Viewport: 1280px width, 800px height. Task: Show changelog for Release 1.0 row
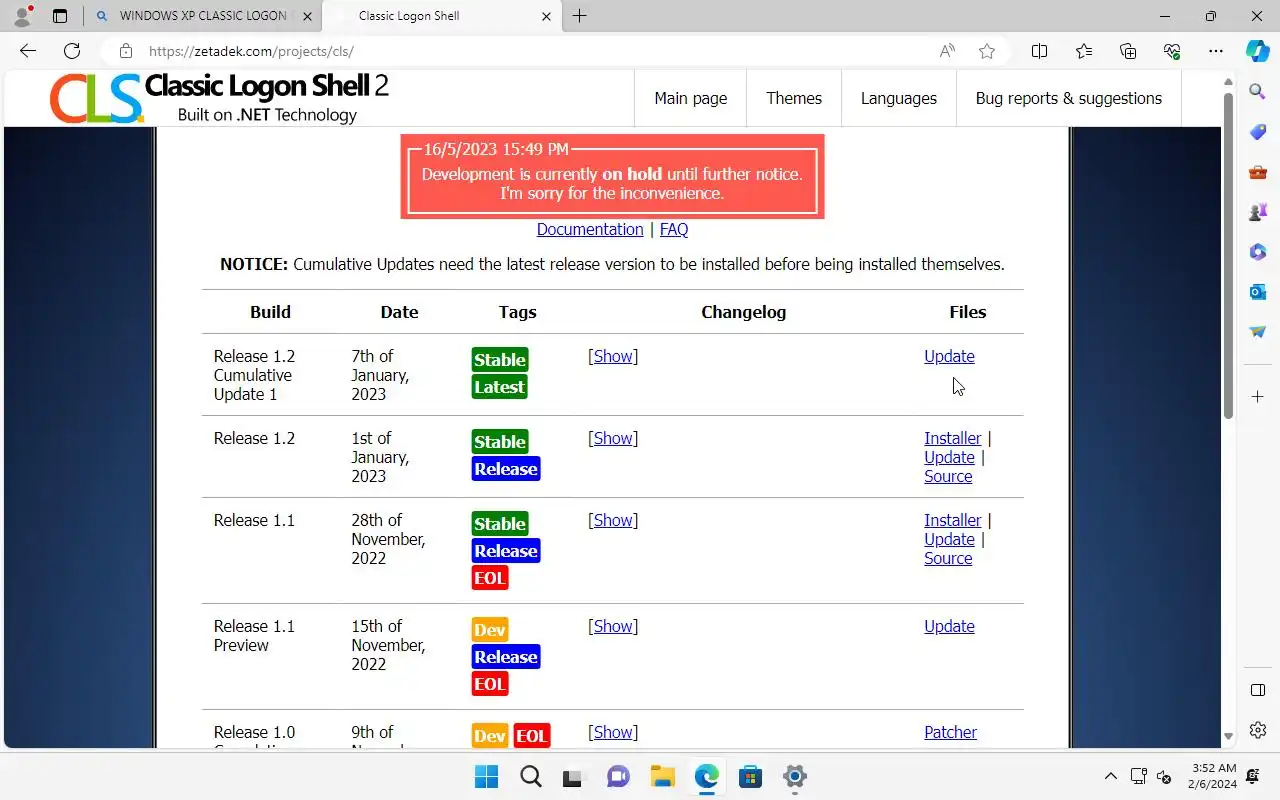pos(613,732)
